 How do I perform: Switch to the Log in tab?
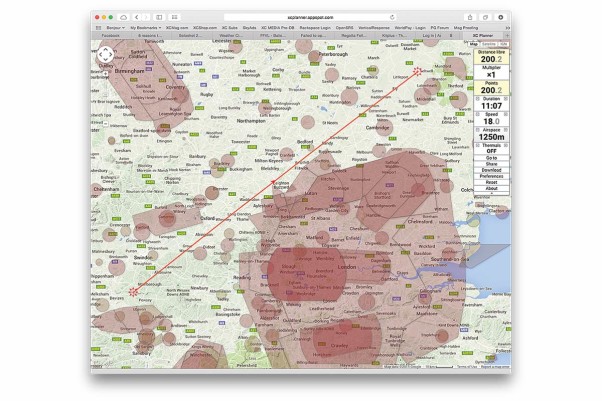pyautogui.click(x=432, y=35)
